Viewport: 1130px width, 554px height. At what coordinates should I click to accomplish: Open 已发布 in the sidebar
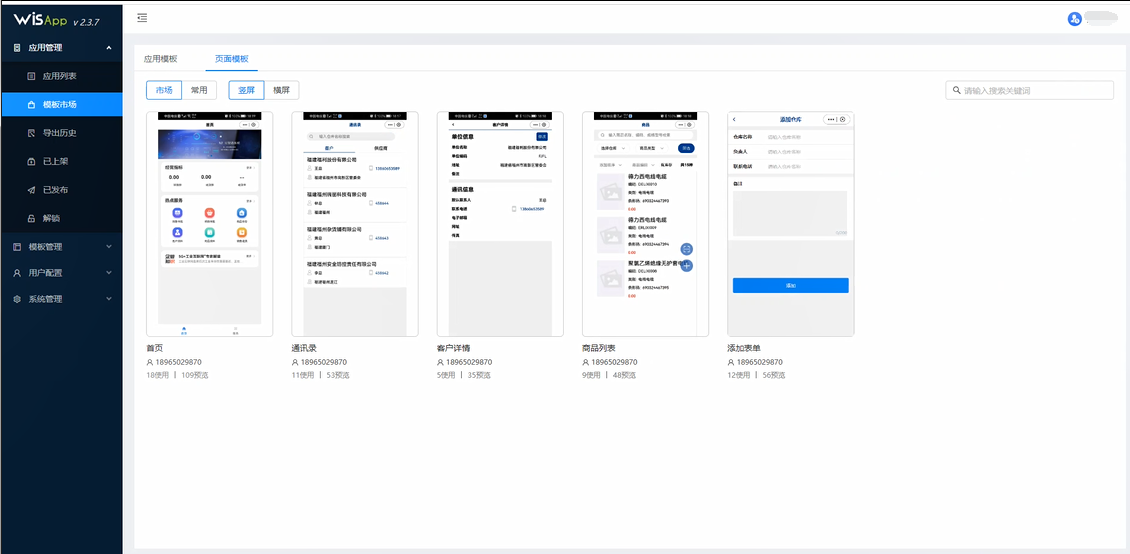(55, 190)
